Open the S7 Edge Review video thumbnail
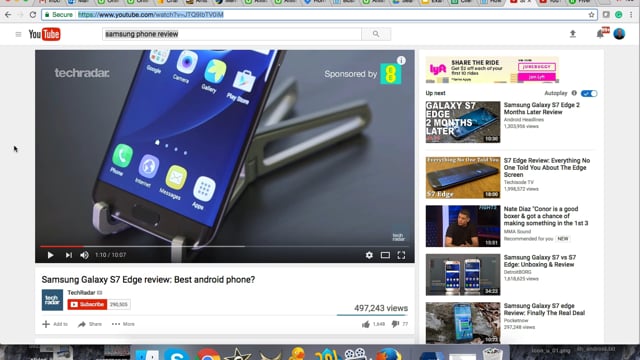The height and width of the screenshot is (360, 640). click(x=463, y=178)
